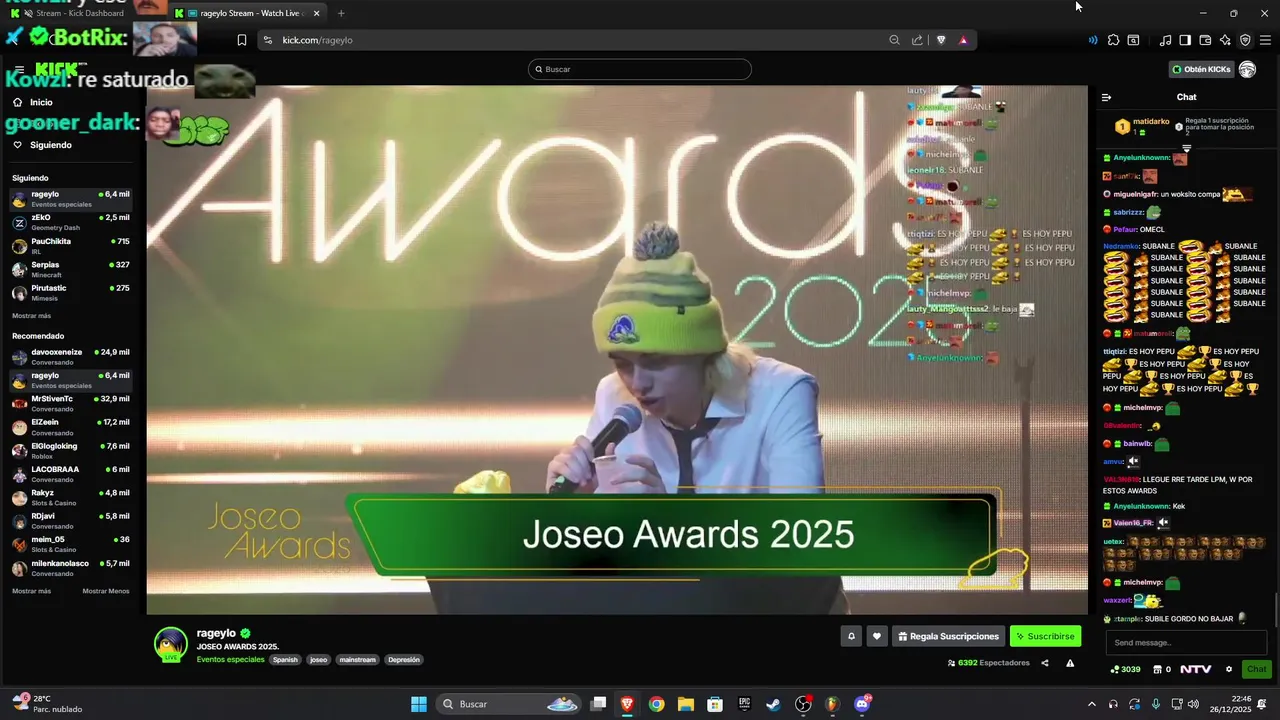Select the rageylo Stream browser tab

click(x=247, y=13)
